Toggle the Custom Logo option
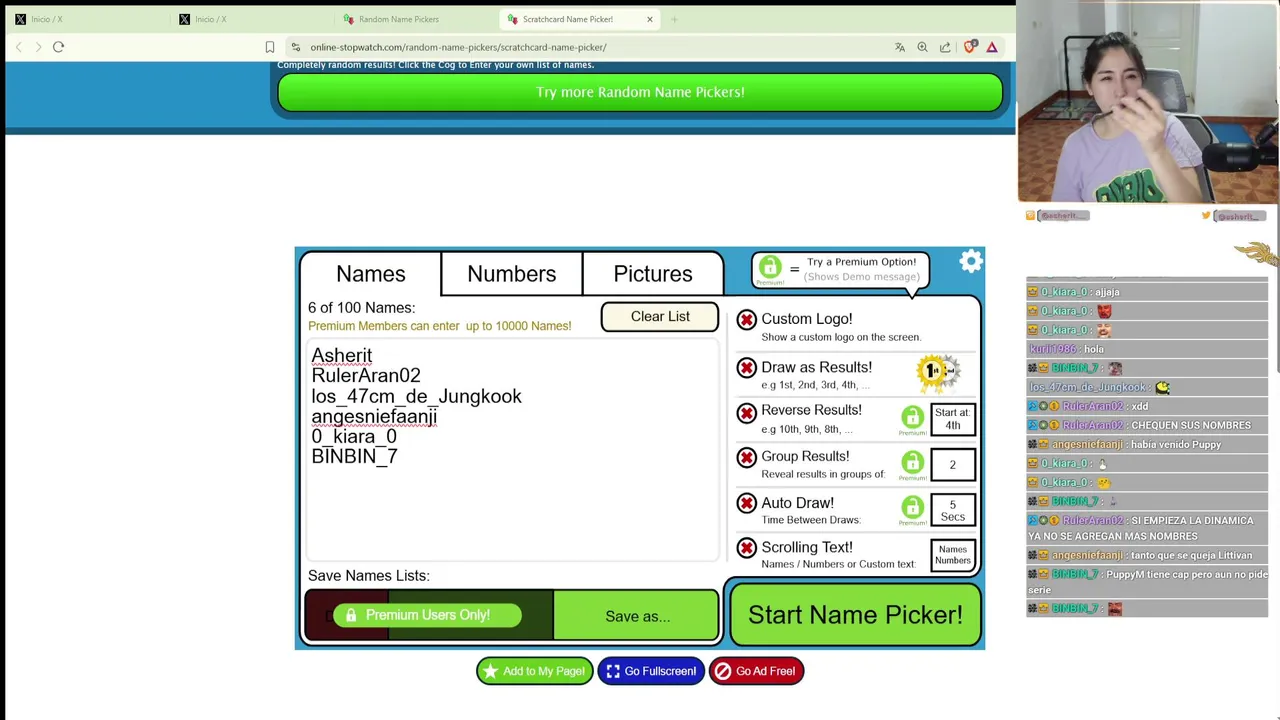Image resolution: width=1280 pixels, height=720 pixels. 747,320
